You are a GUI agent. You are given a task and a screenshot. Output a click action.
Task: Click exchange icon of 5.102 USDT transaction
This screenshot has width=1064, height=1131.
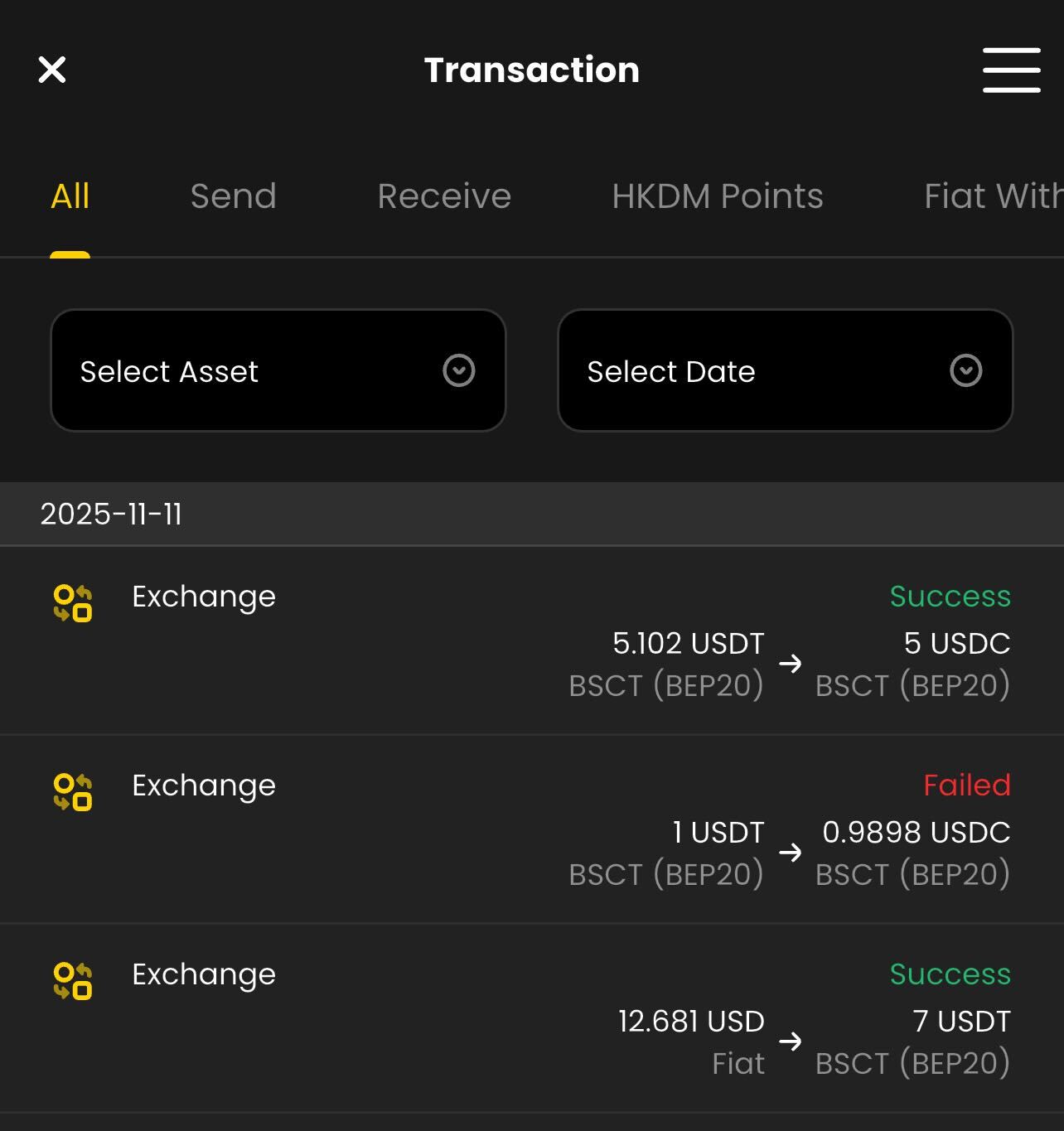coord(73,602)
